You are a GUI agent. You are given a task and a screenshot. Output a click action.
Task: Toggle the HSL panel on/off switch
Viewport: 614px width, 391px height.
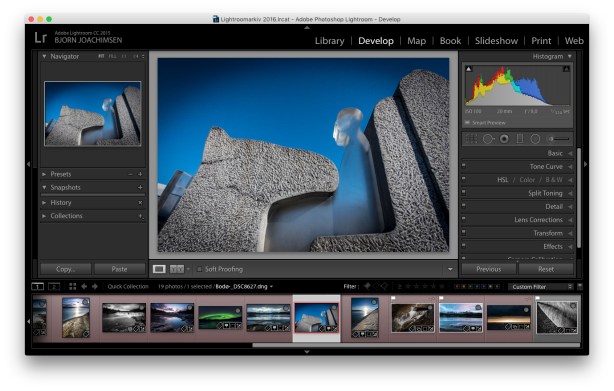point(464,179)
